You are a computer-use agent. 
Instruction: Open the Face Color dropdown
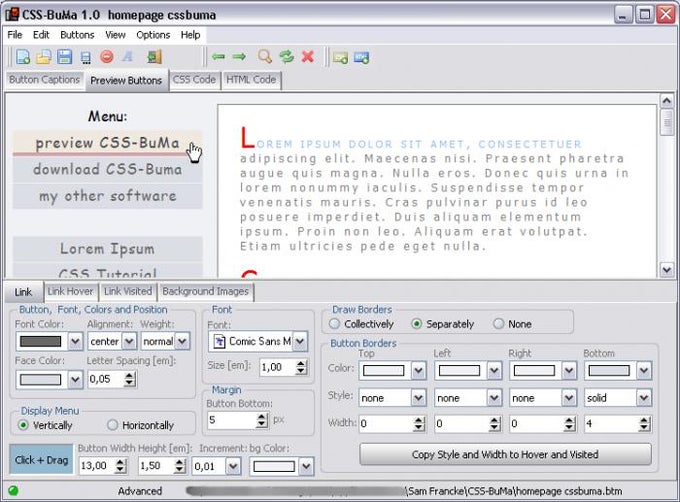click(75, 380)
